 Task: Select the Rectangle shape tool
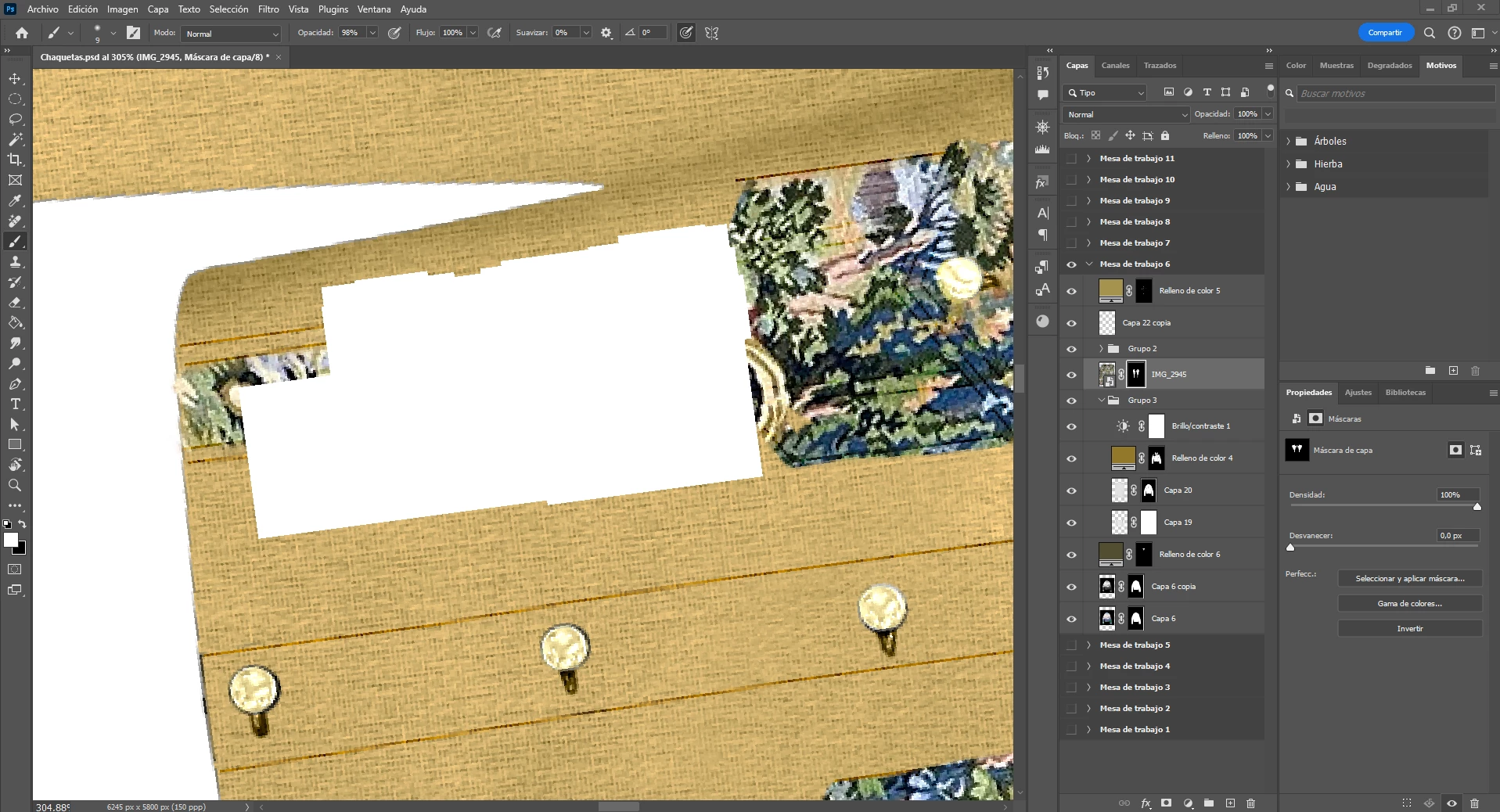click(x=15, y=444)
